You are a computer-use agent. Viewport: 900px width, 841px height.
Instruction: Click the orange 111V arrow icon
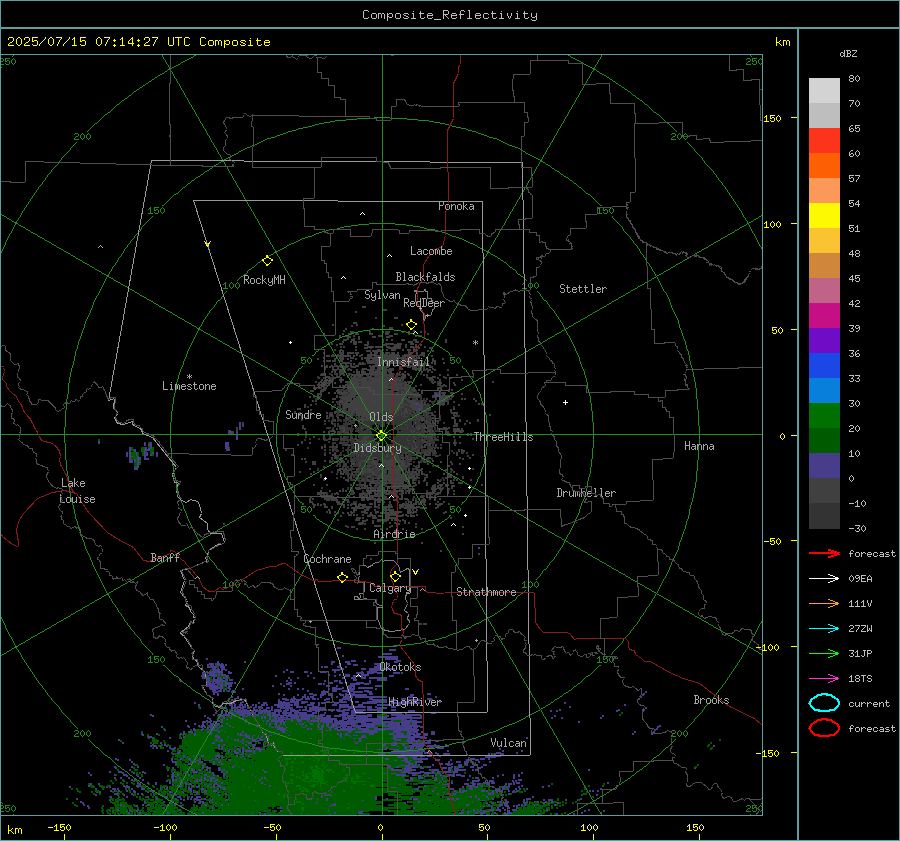(x=824, y=603)
